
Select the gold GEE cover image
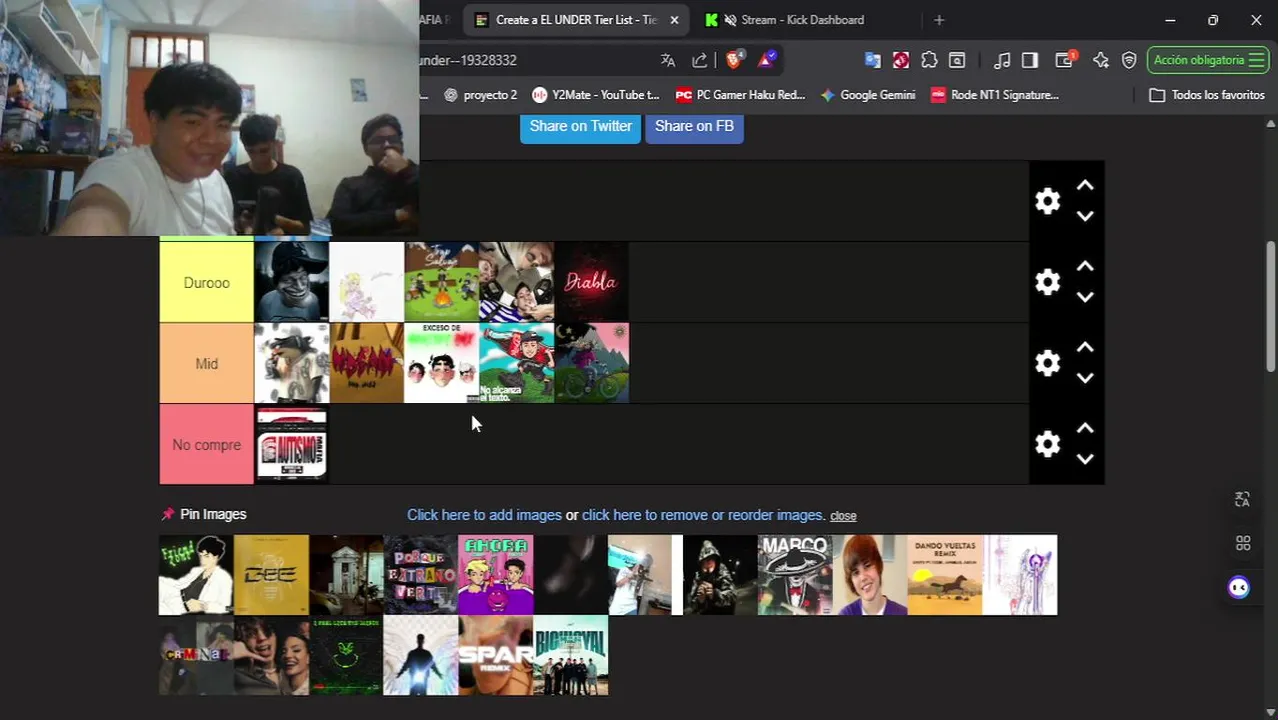[x=271, y=575]
